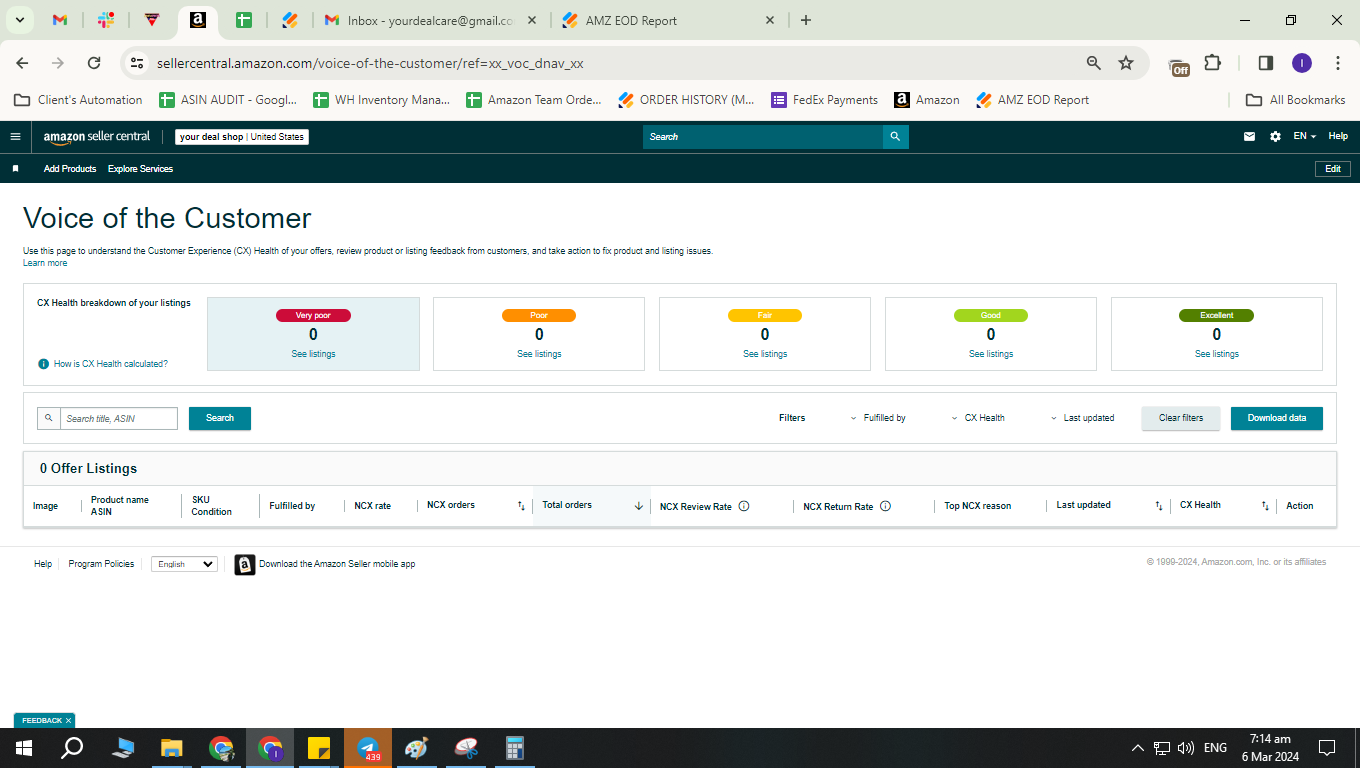The image size is (1360, 768).
Task: Open the Add Products menu item
Action: pos(70,169)
